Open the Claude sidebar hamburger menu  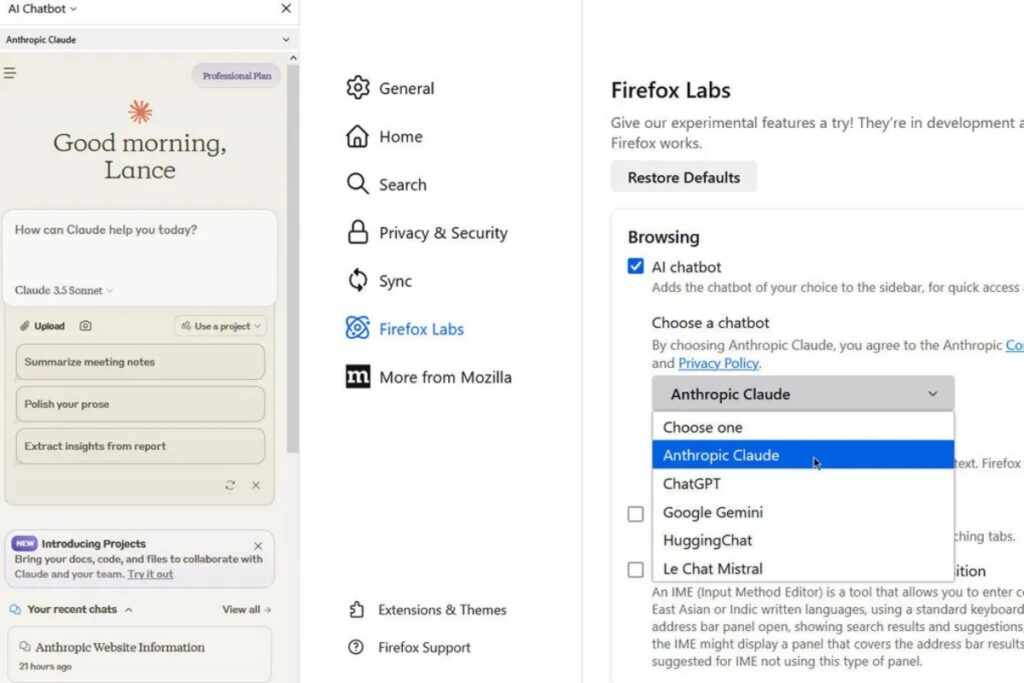12,72
